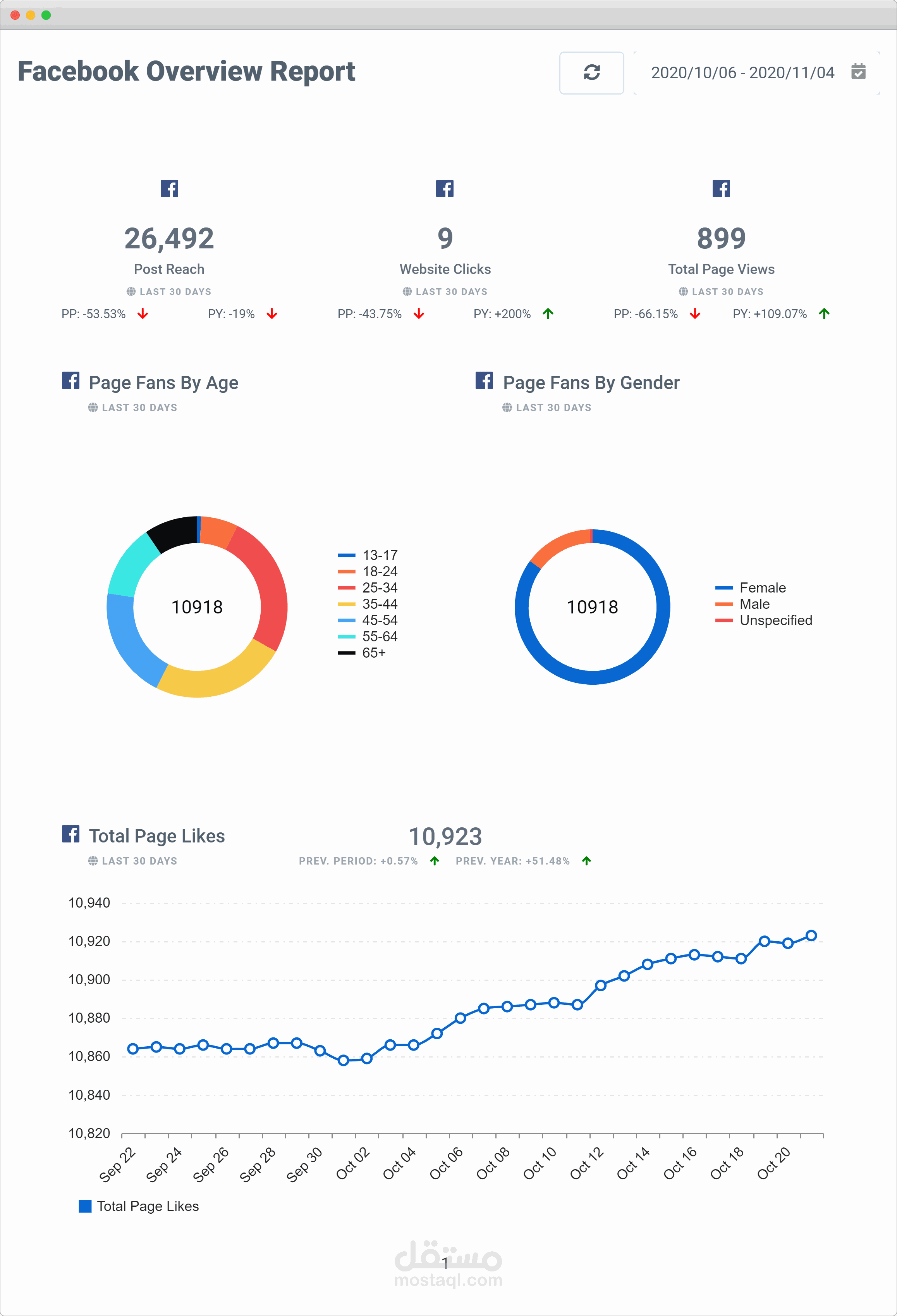
Task: Click the 10,923 total likes value
Action: tap(445, 836)
